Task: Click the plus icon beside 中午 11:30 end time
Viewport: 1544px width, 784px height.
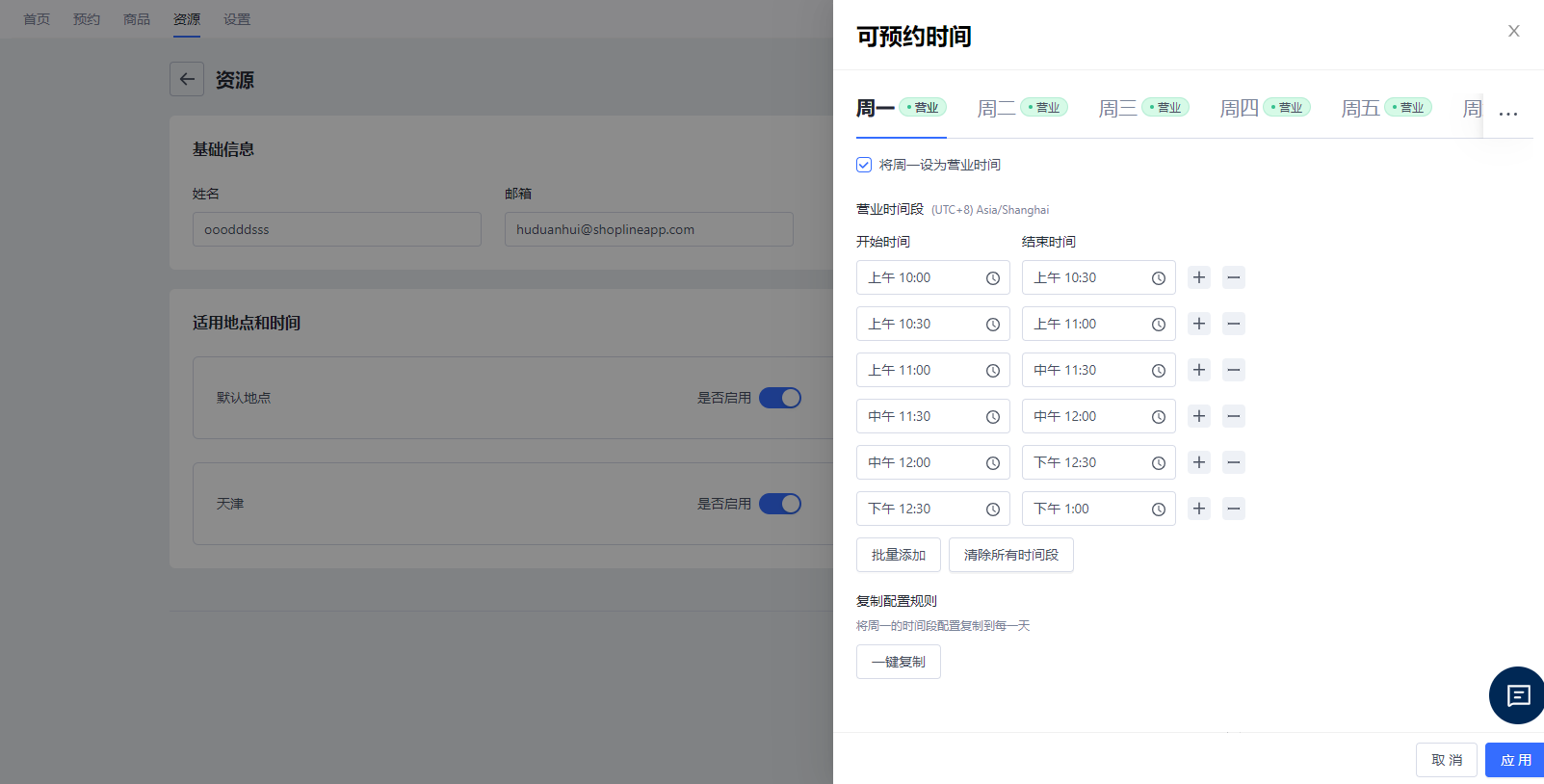Action: [x=1198, y=370]
